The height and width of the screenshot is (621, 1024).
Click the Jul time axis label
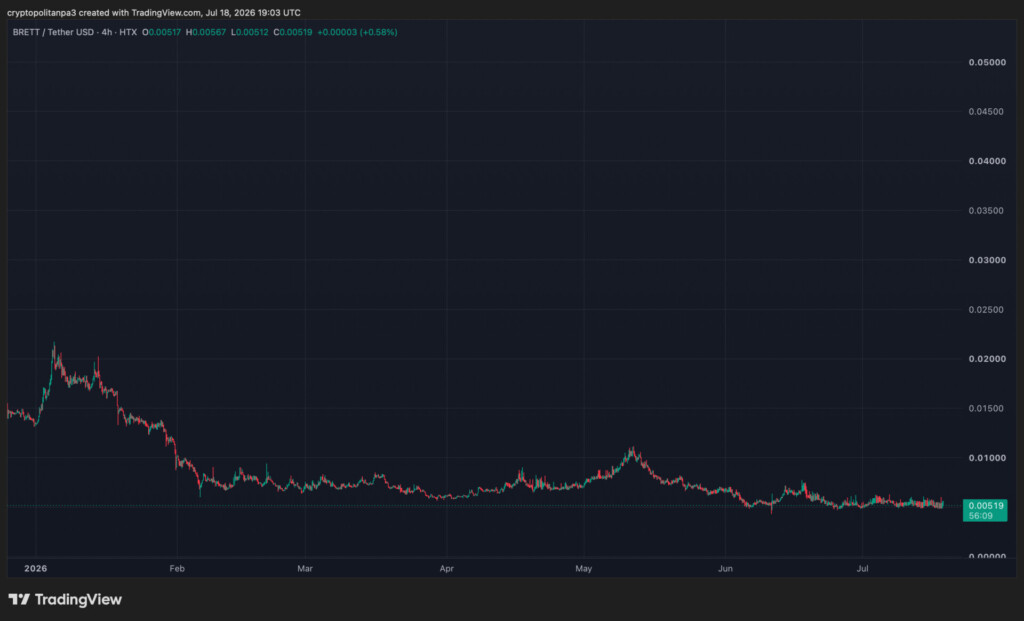pyautogui.click(x=863, y=569)
